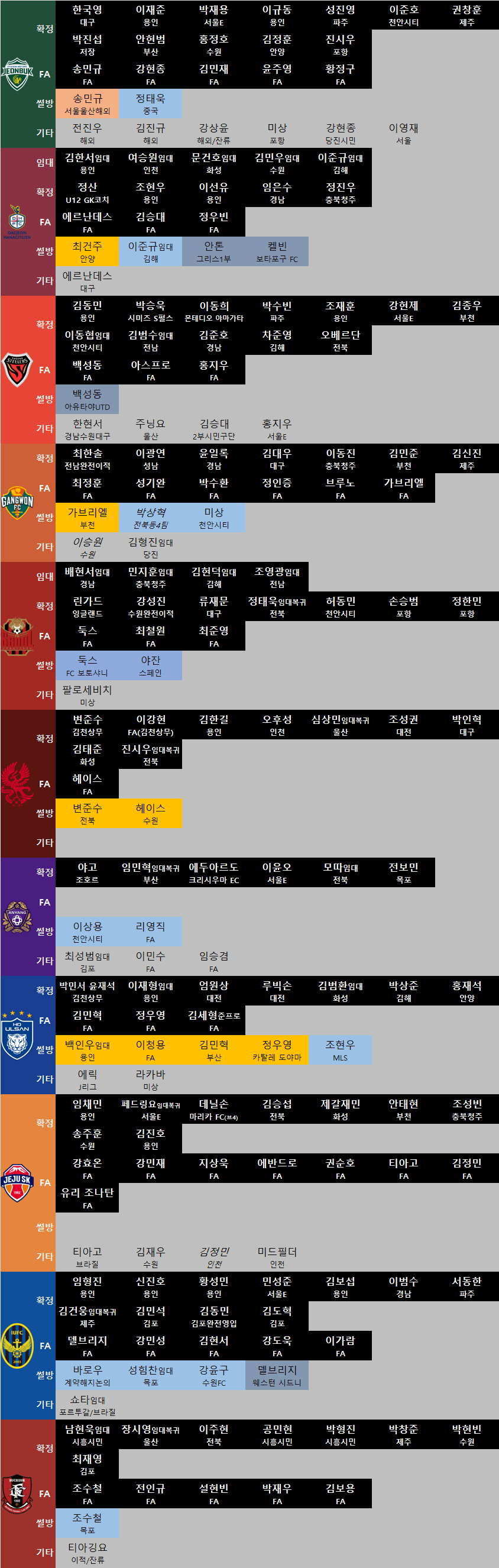The width and height of the screenshot is (499, 1568).
Task: Click the 페드링요 임대복귀 서울E cell
Action: (150, 1110)
